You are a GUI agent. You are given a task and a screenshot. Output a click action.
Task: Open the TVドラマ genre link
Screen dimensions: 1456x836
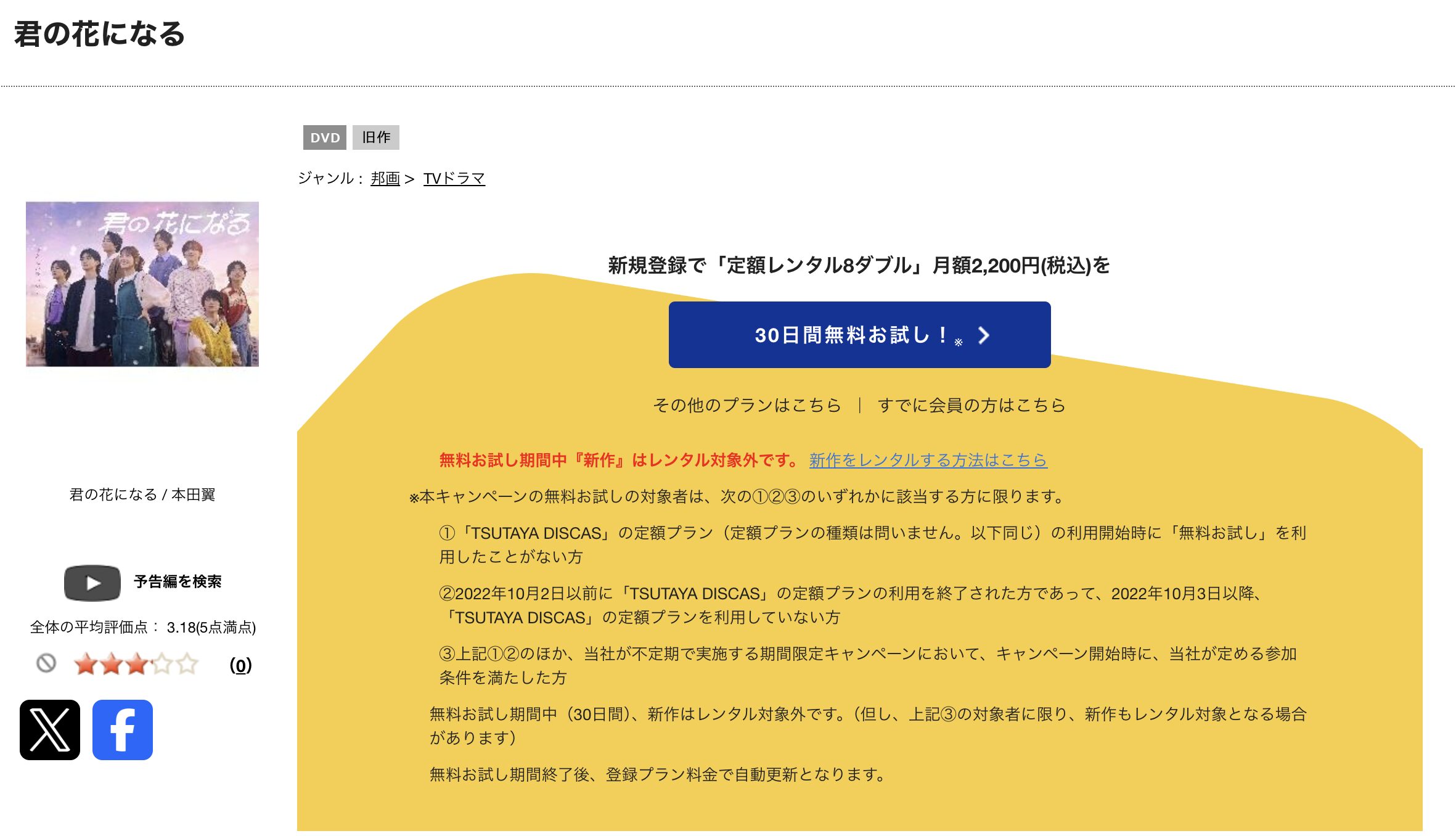coord(454,178)
